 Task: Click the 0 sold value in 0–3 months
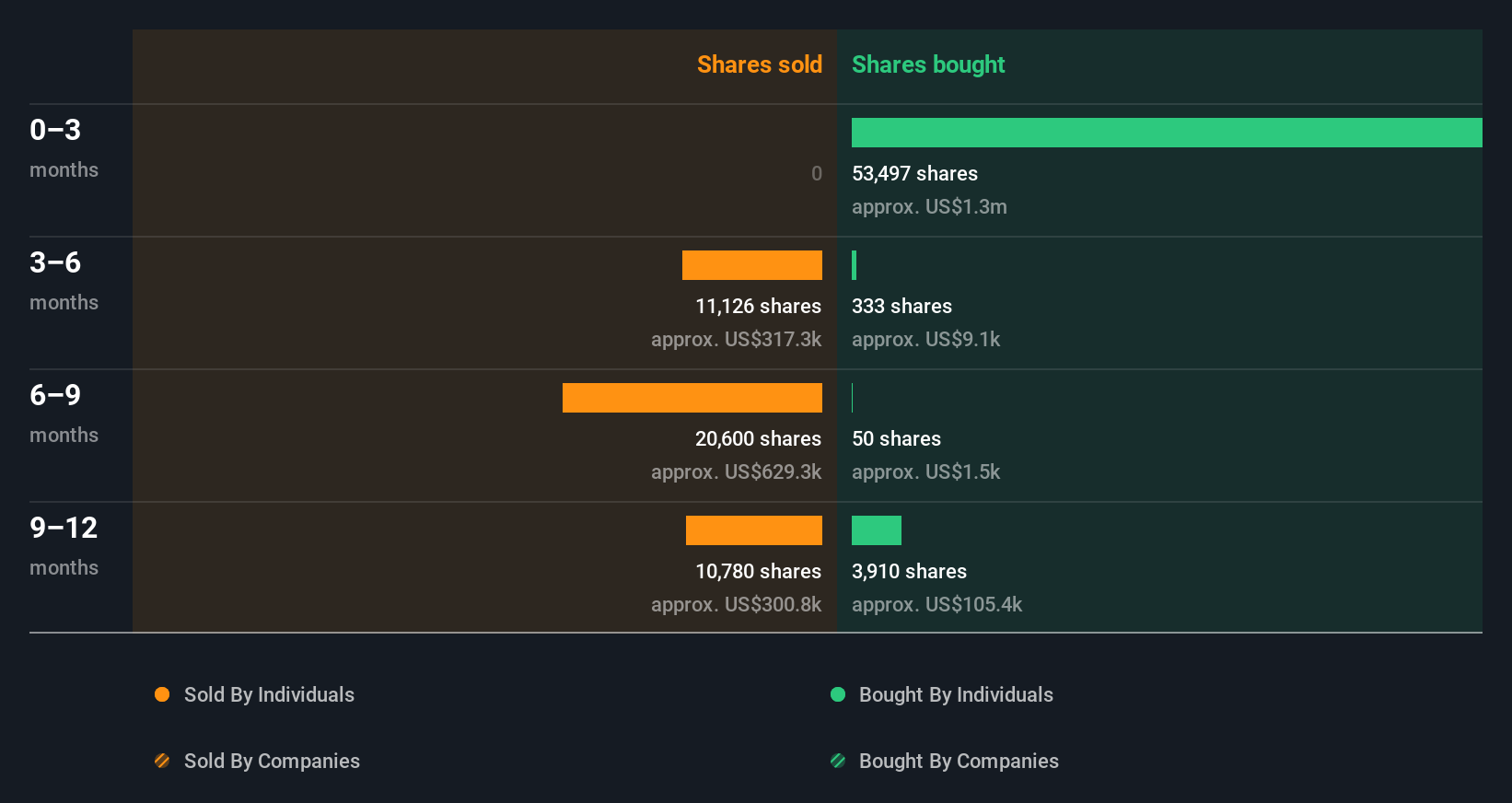coord(816,173)
